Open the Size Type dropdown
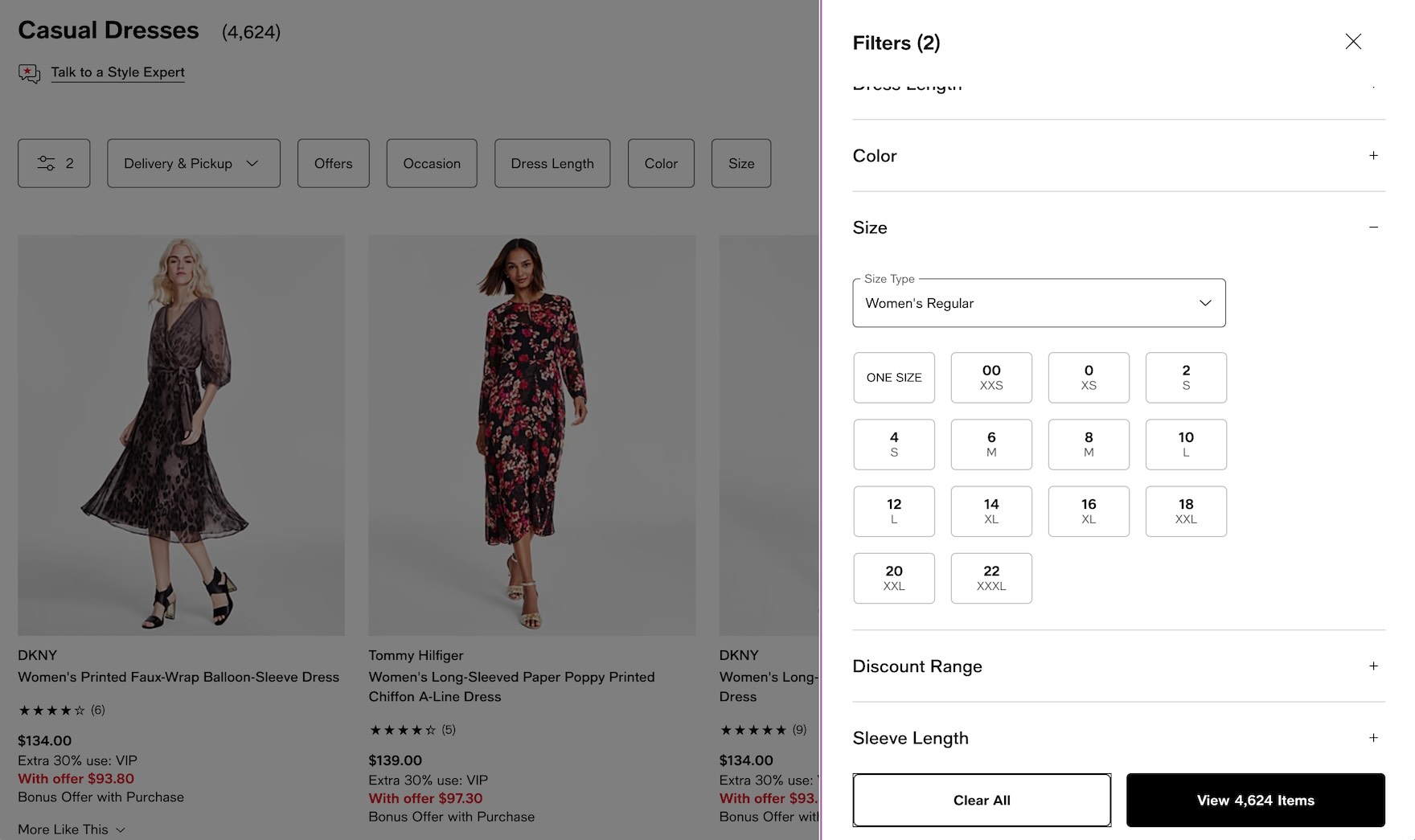Viewport: 1415px width, 840px height. [1039, 303]
